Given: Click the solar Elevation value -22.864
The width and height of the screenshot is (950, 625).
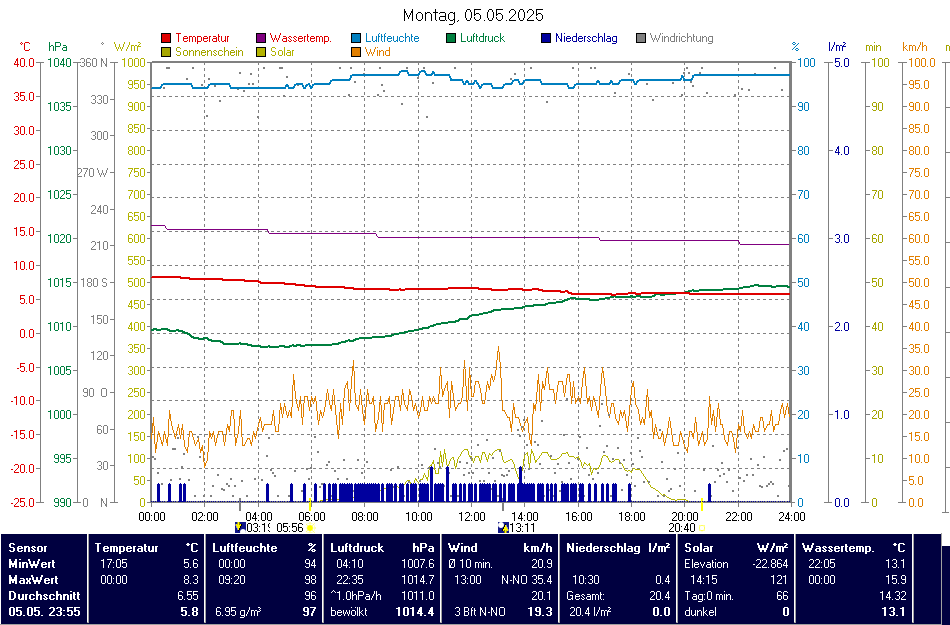Looking at the screenshot, I should [x=772, y=564].
